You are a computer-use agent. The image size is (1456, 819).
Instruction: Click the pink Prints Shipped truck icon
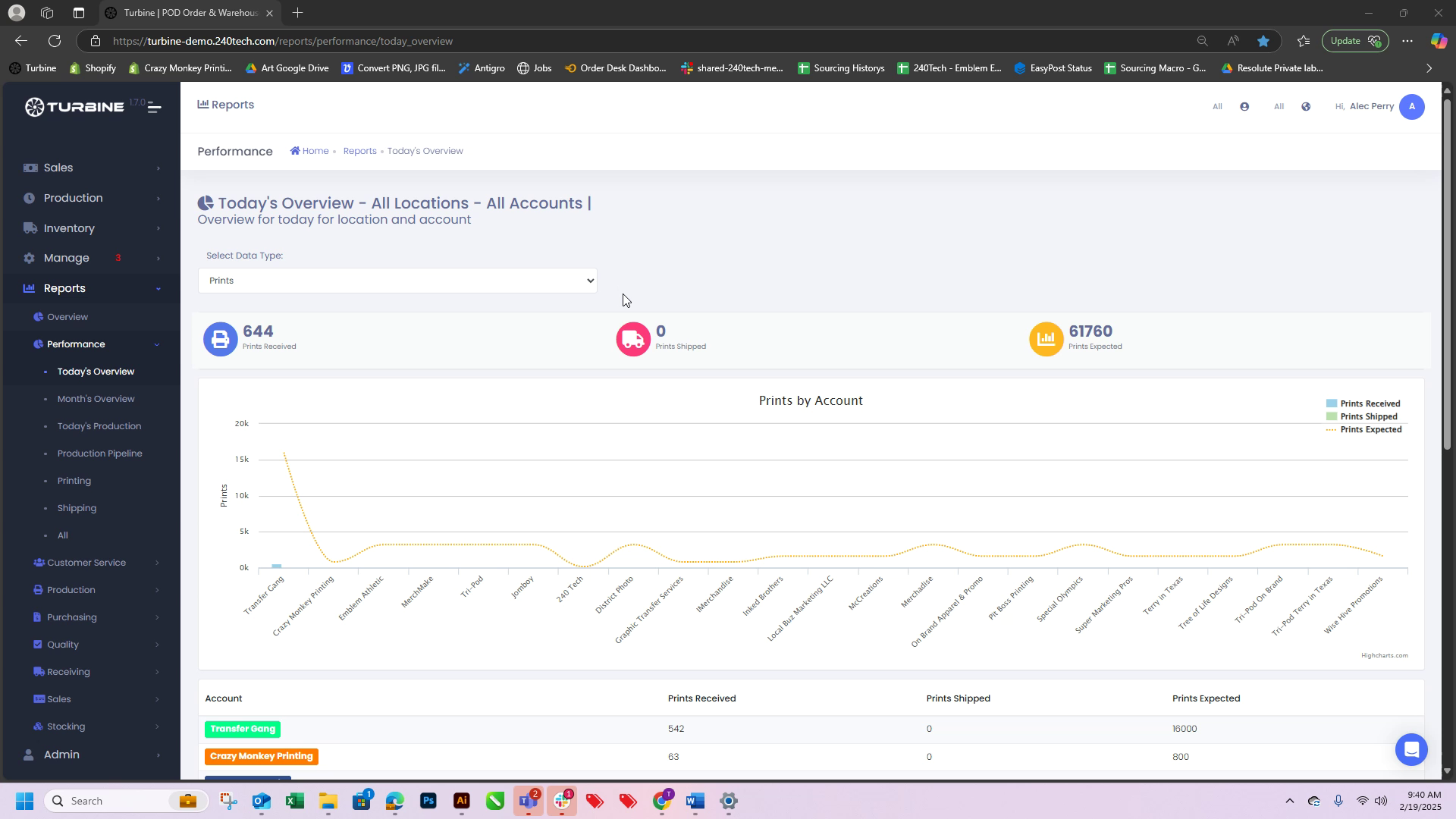coord(633,339)
